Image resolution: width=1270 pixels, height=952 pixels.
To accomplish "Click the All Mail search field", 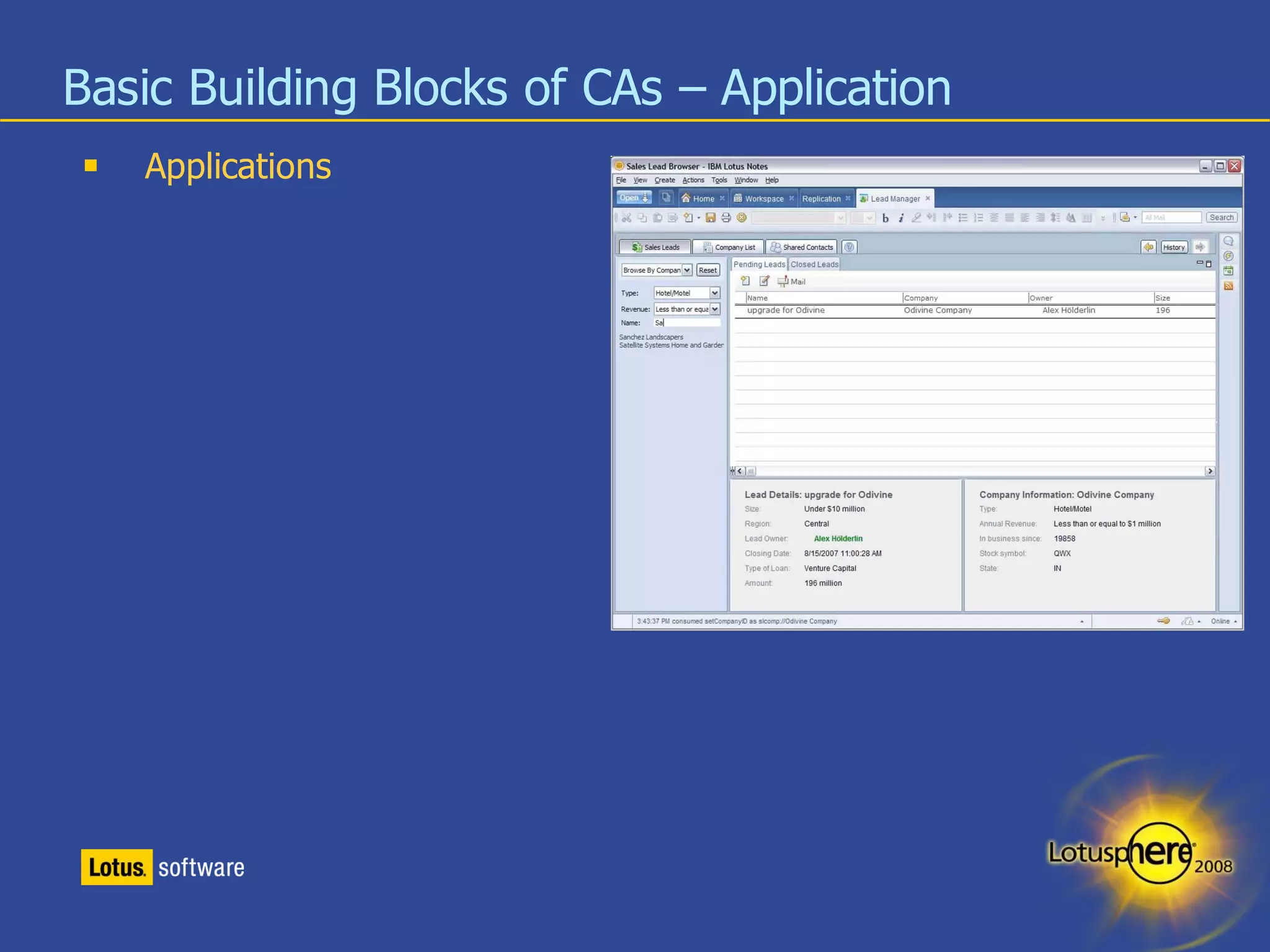I will (x=1171, y=218).
